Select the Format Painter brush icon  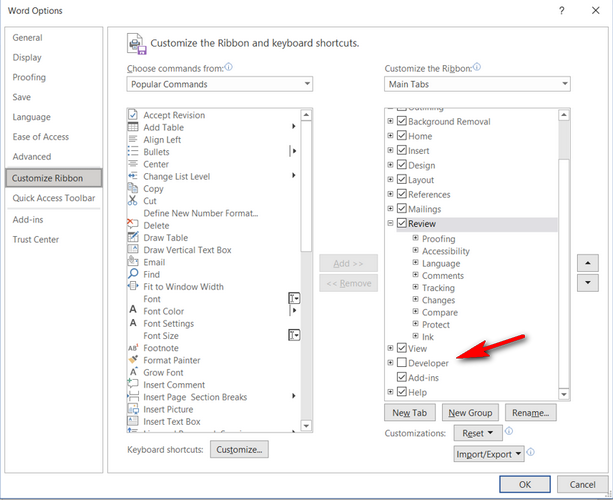133,359
